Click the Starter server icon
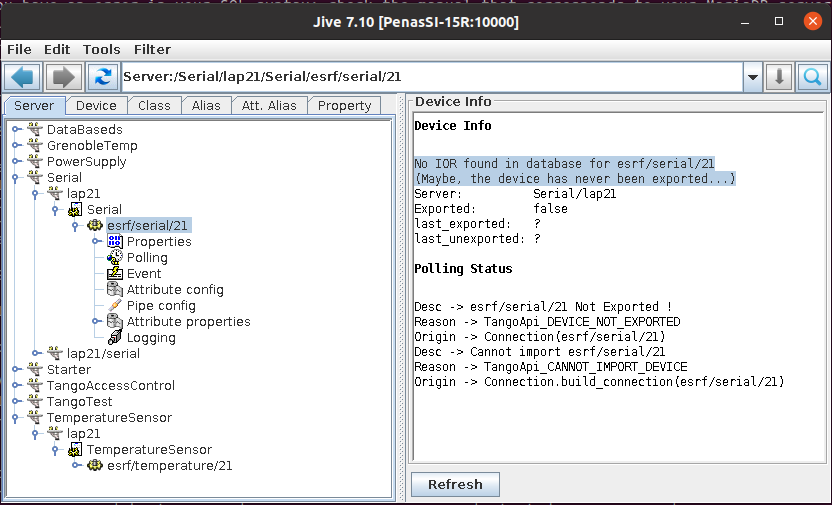The width and height of the screenshot is (832, 505). 35,369
